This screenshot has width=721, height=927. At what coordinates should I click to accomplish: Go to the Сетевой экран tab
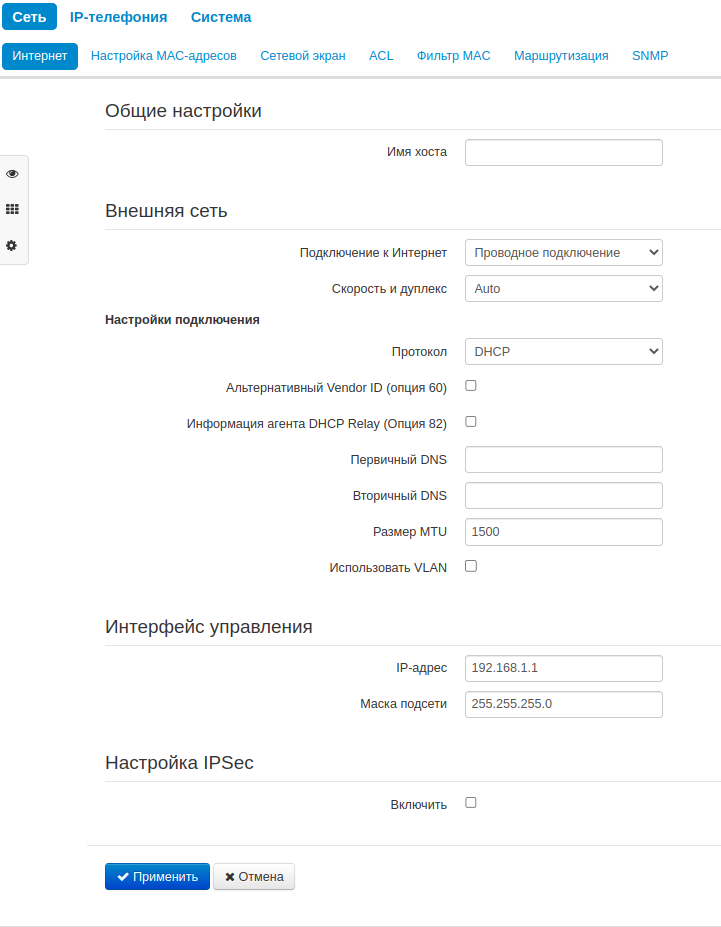click(x=303, y=56)
